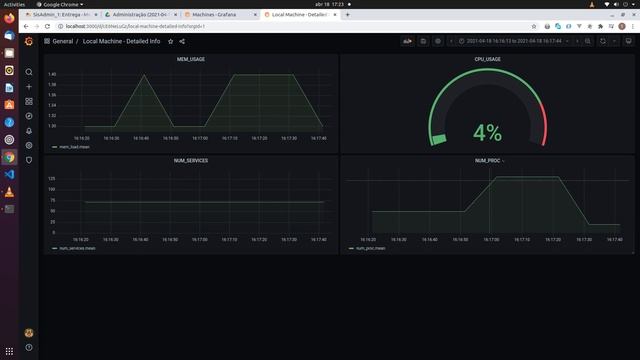Open the clock showing abr 18 17:23
The image size is (640, 360).
click(329, 4)
